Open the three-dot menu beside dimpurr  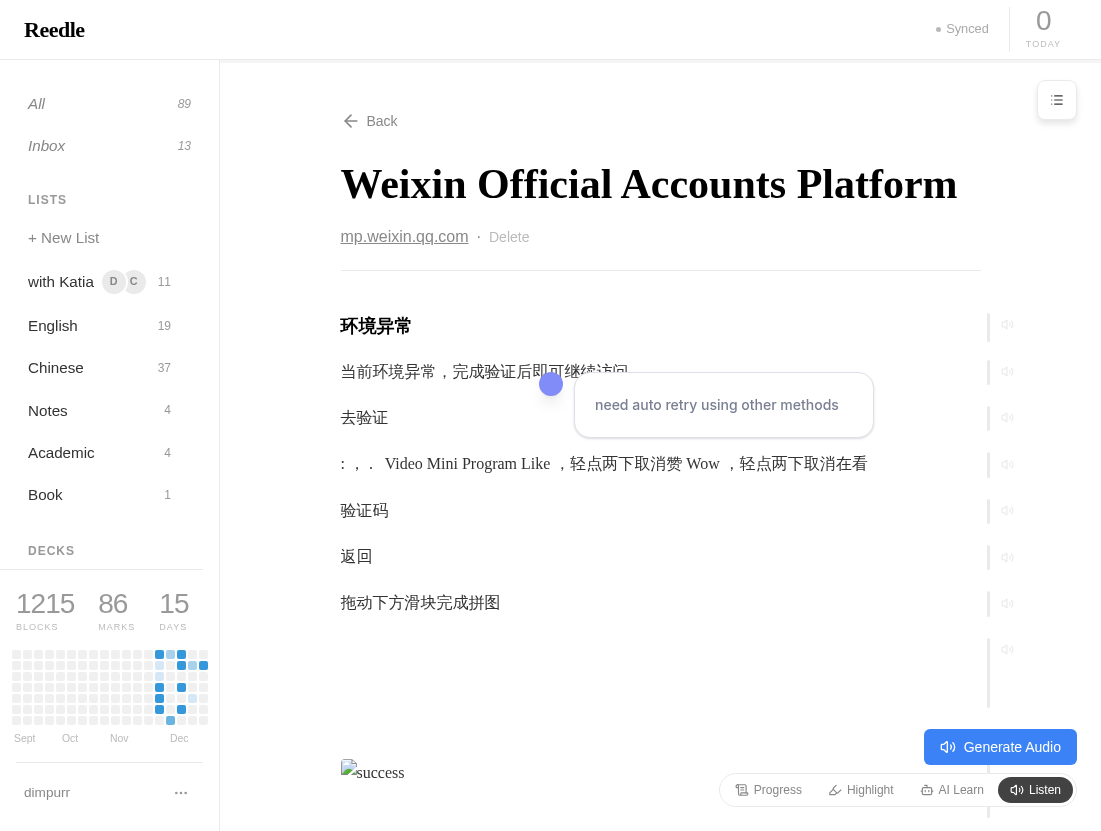[x=181, y=793]
